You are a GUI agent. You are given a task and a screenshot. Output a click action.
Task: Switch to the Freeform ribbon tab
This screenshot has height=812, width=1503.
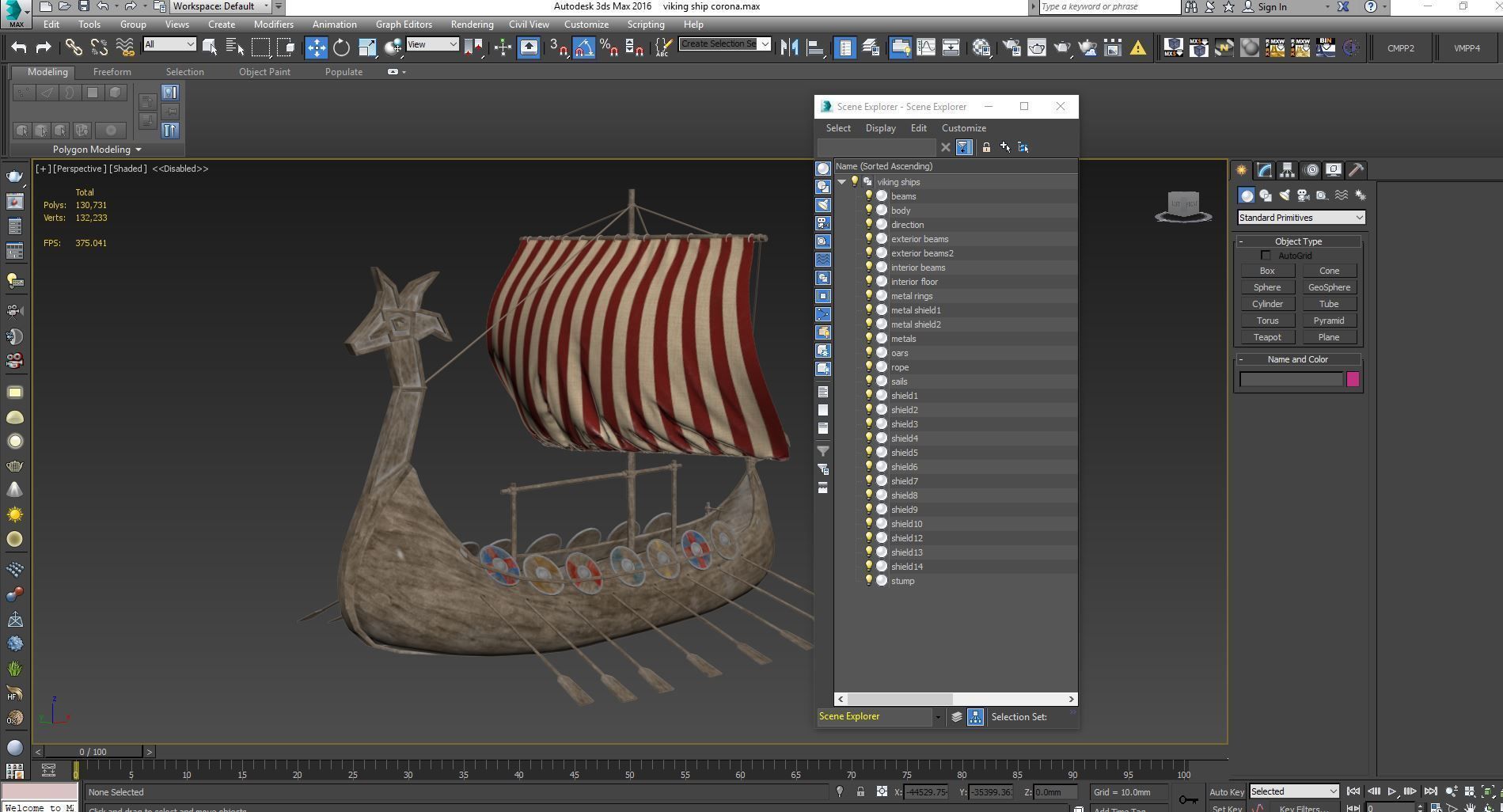point(112,72)
